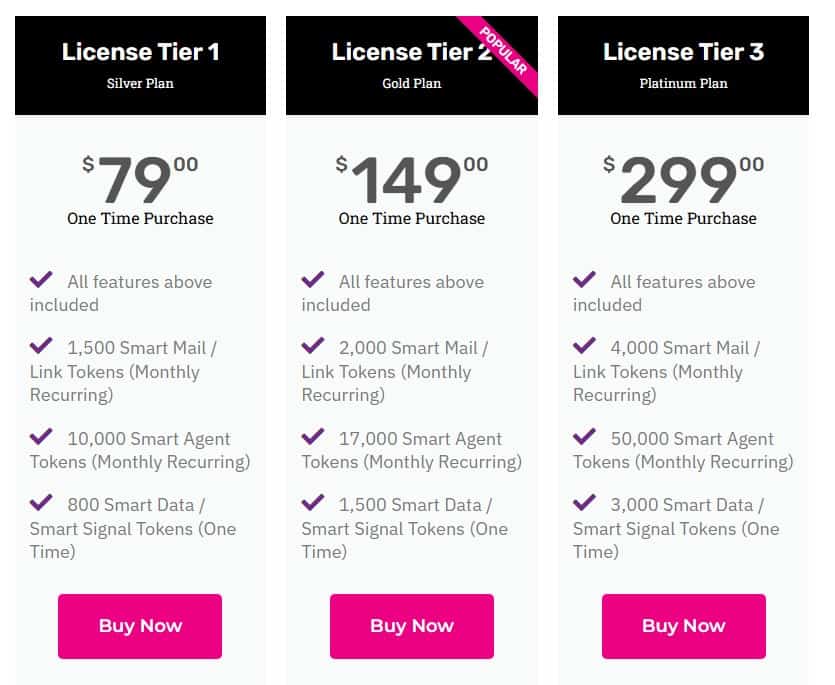
Task: Click Buy Now for the Platinum Plan
Action: pos(683,625)
